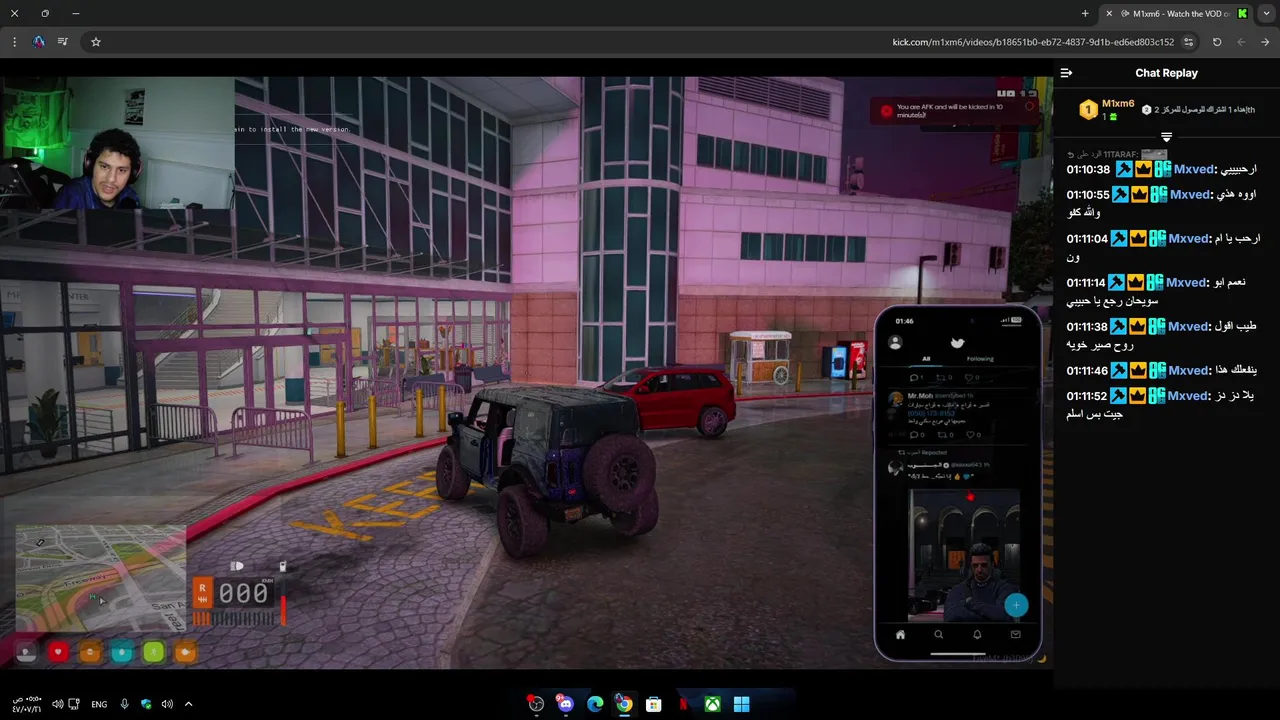The height and width of the screenshot is (720, 1280).
Task: Click the green HUD status icon
Action: [x=153, y=652]
